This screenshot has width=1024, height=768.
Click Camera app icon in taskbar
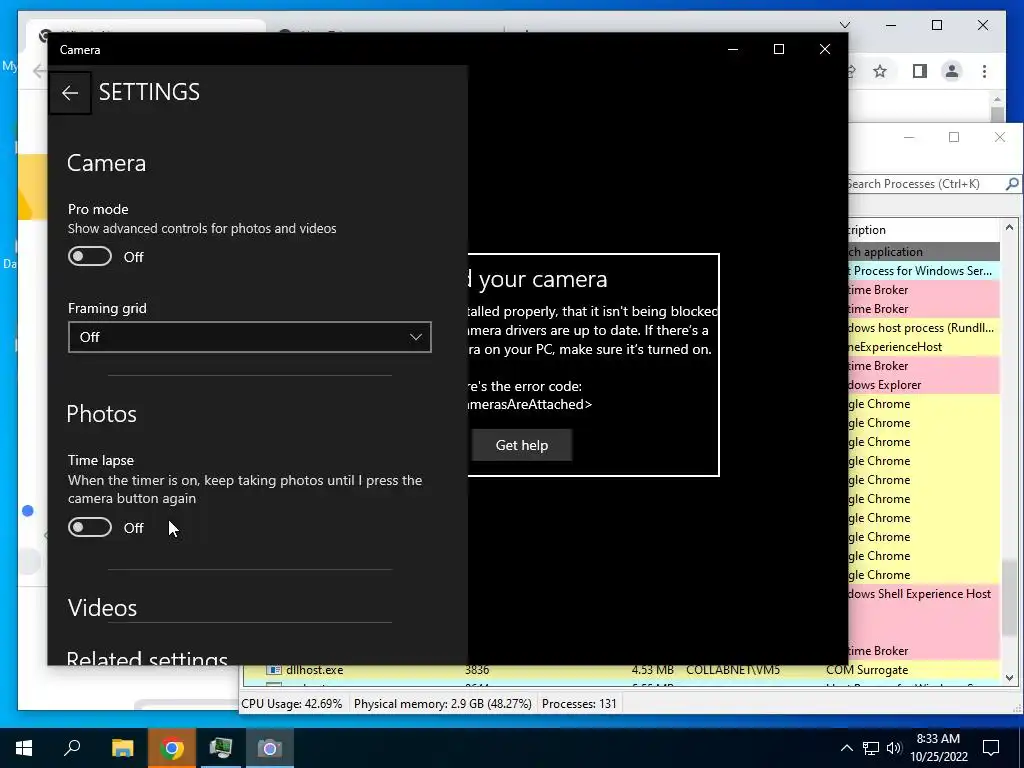point(270,748)
